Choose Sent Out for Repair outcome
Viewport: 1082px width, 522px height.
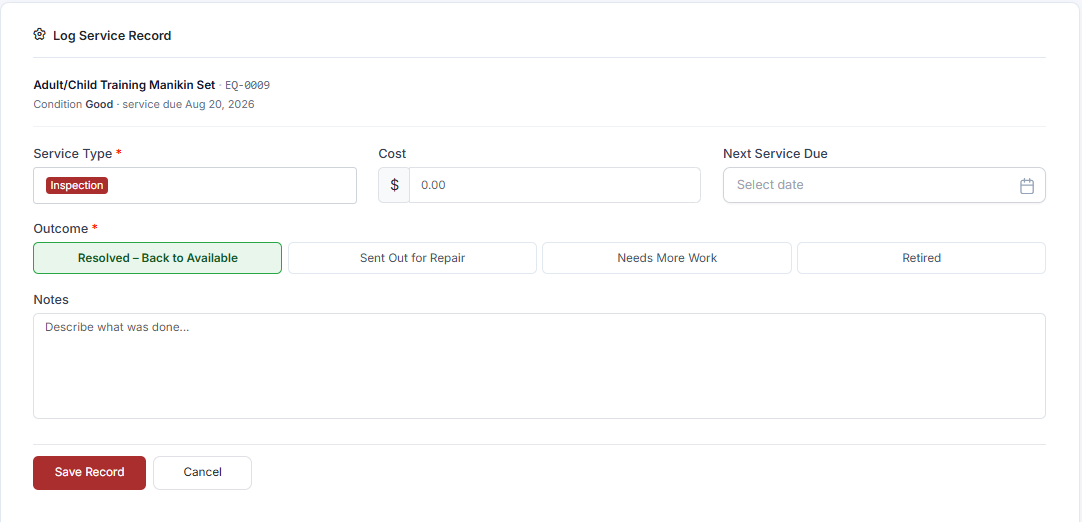412,258
